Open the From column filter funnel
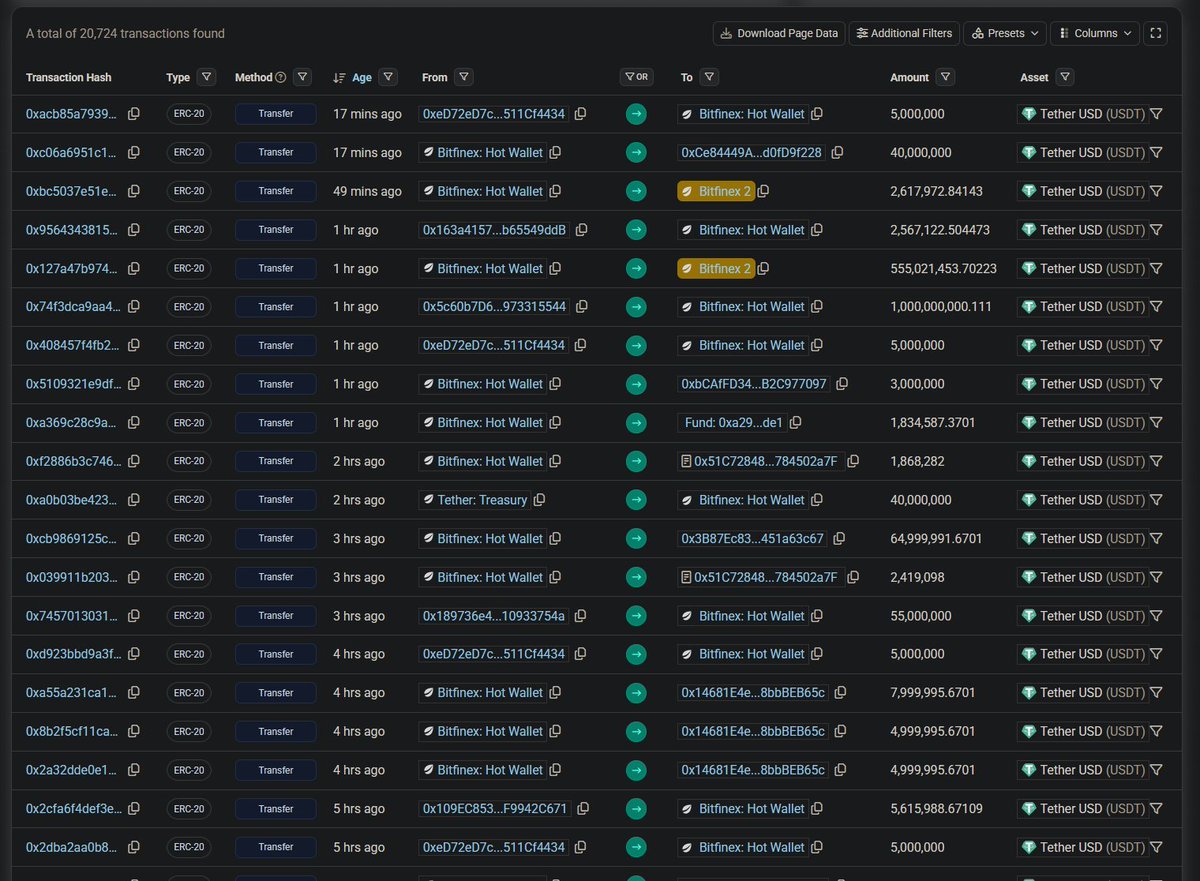 pos(463,77)
